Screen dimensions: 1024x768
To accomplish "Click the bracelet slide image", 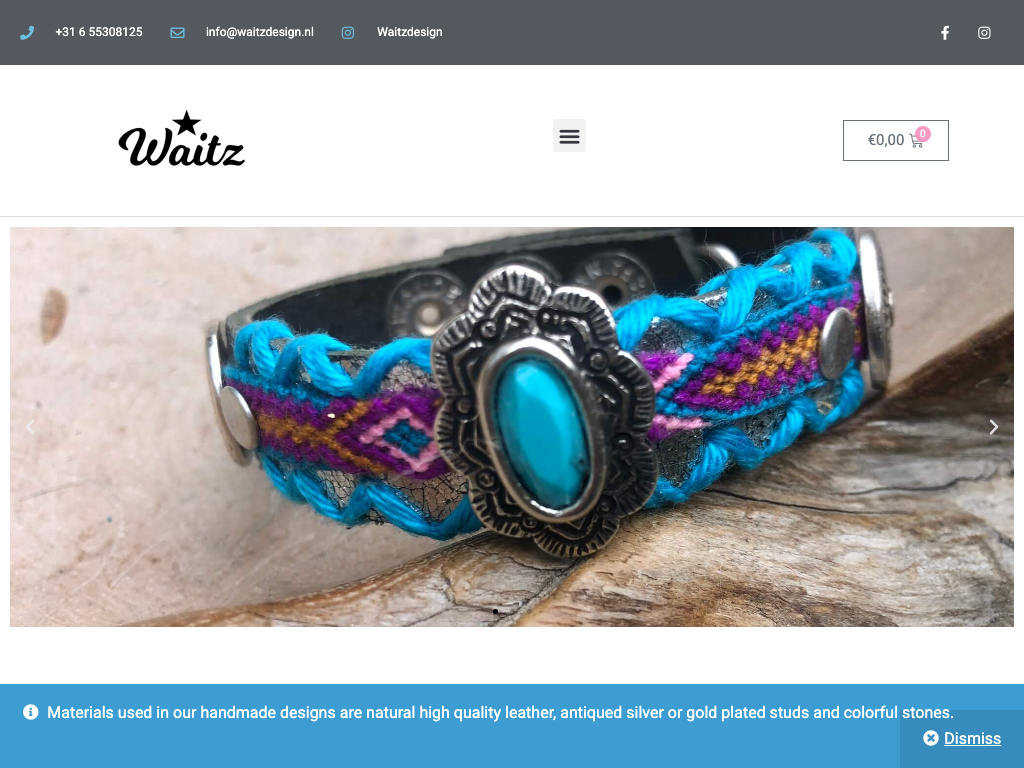I will tap(512, 427).
